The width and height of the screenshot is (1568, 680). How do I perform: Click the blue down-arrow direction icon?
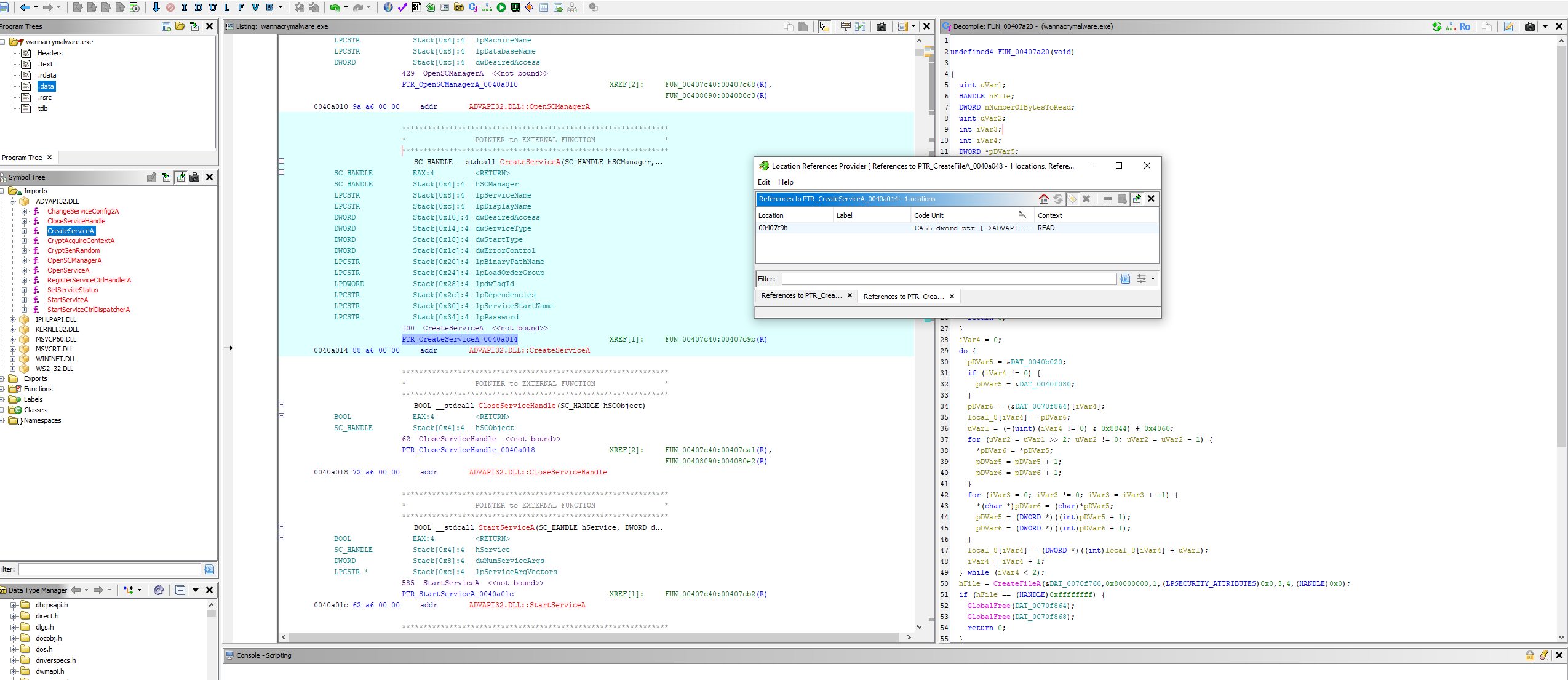point(156,7)
